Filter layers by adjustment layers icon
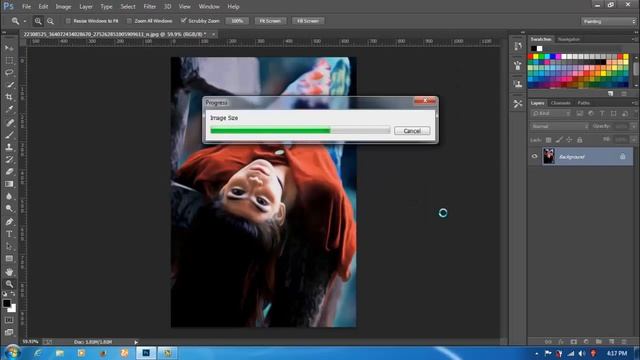Image resolution: width=640 pixels, height=360 pixels. (x=591, y=113)
